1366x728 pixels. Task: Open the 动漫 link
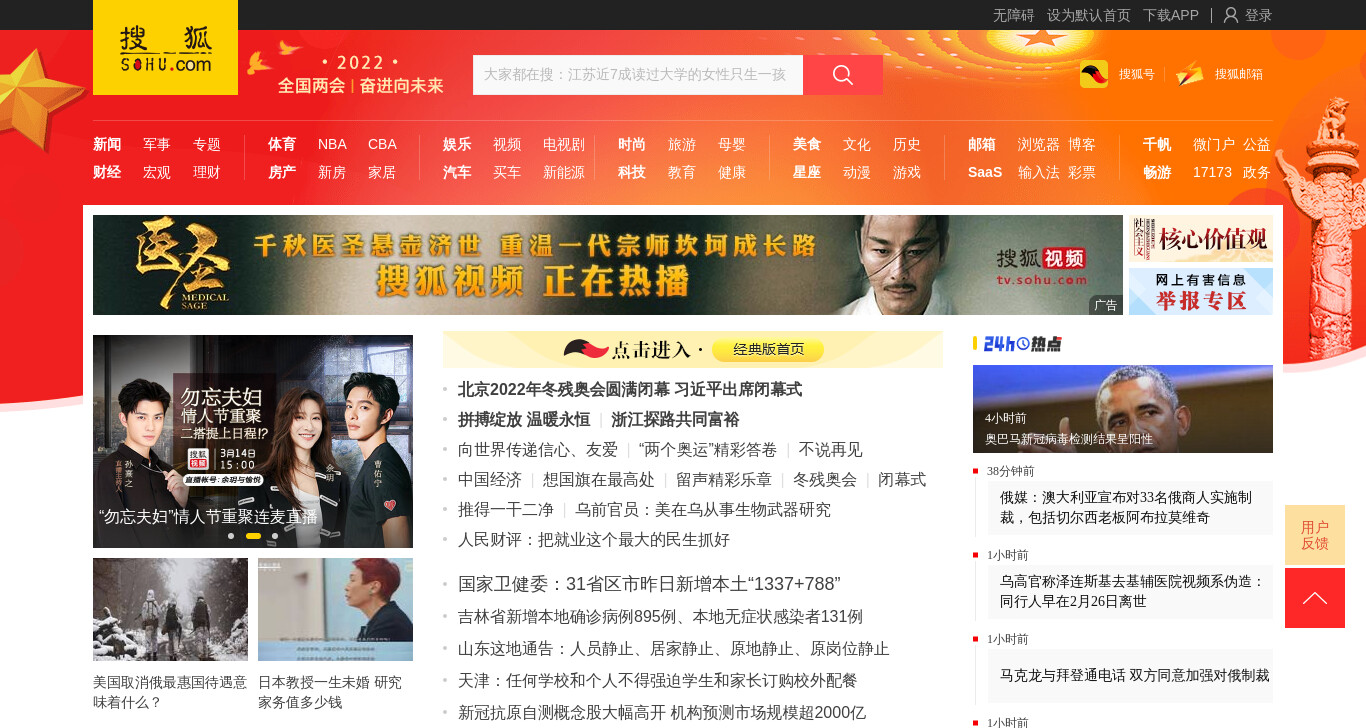(857, 172)
